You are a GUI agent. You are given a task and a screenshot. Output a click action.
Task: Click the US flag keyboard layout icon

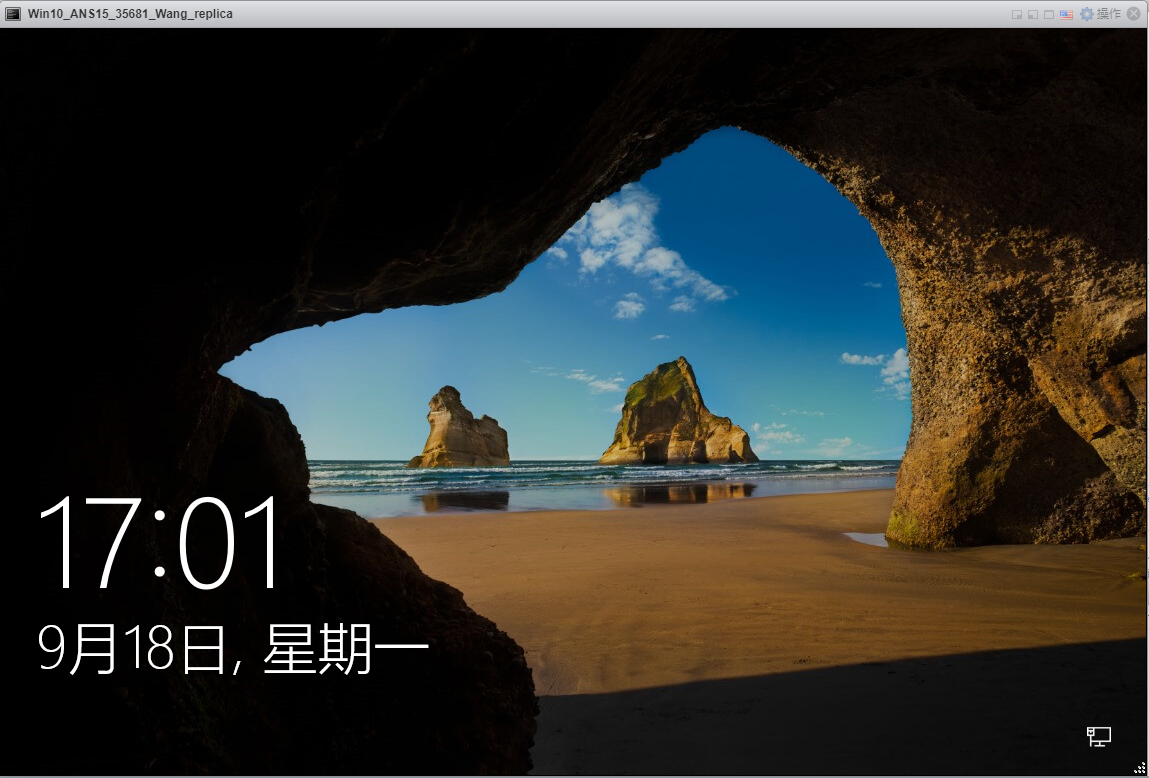point(1066,14)
